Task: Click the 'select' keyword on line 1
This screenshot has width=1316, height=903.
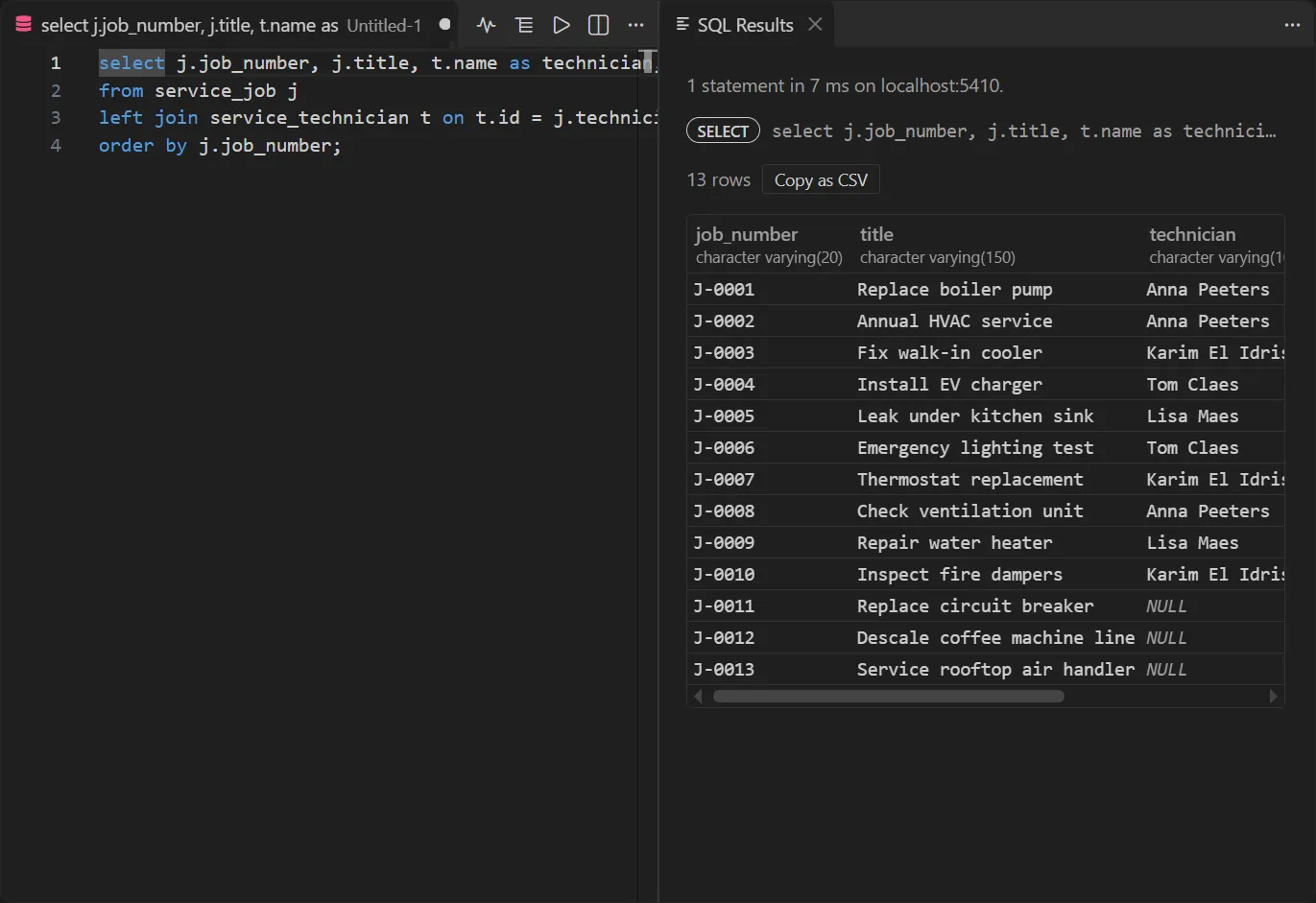Action: 132,62
